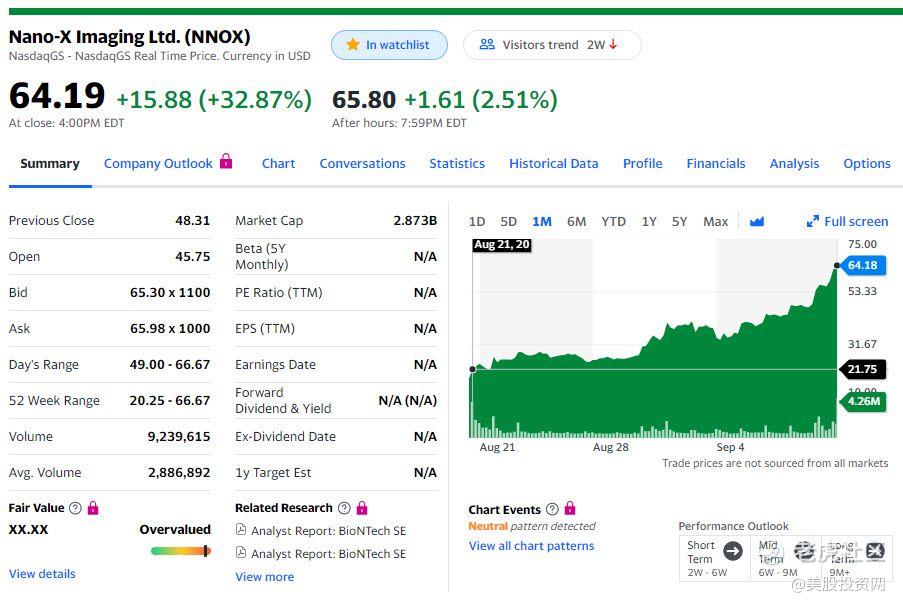Switch chart type with the area chart icon

coord(756,221)
